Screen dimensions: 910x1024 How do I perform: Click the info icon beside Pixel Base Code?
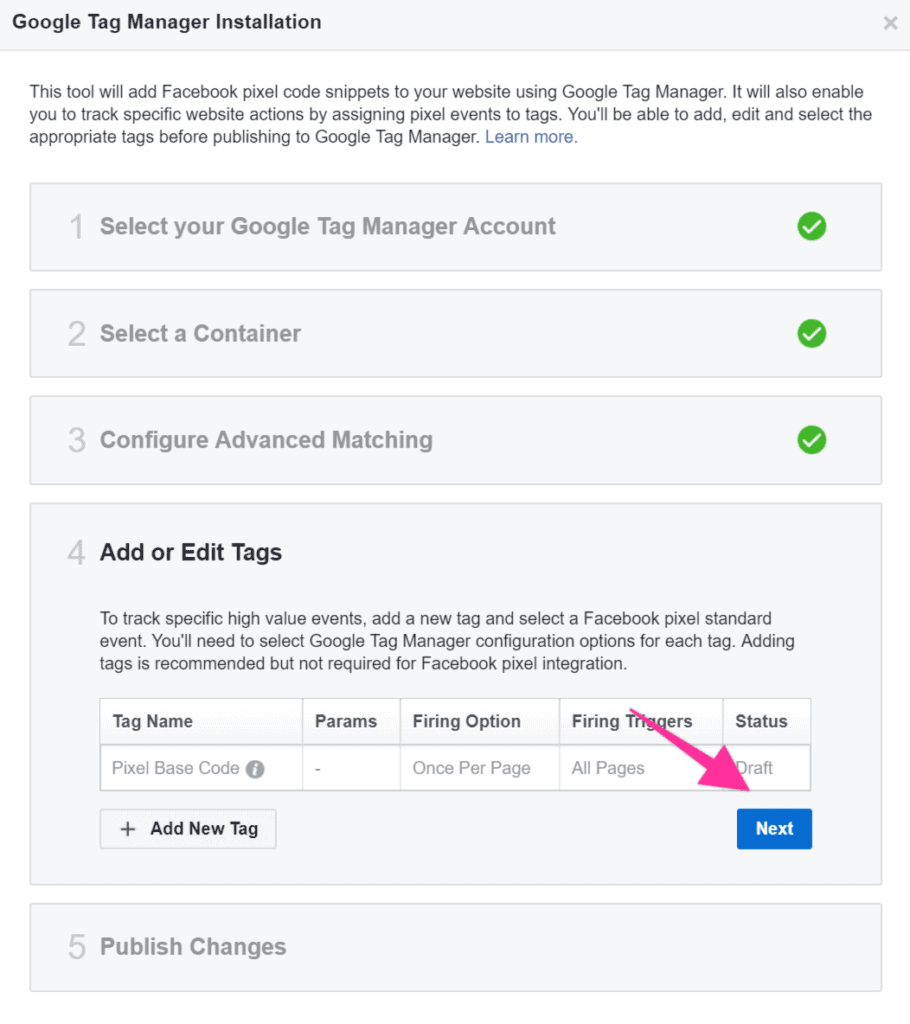tap(255, 769)
